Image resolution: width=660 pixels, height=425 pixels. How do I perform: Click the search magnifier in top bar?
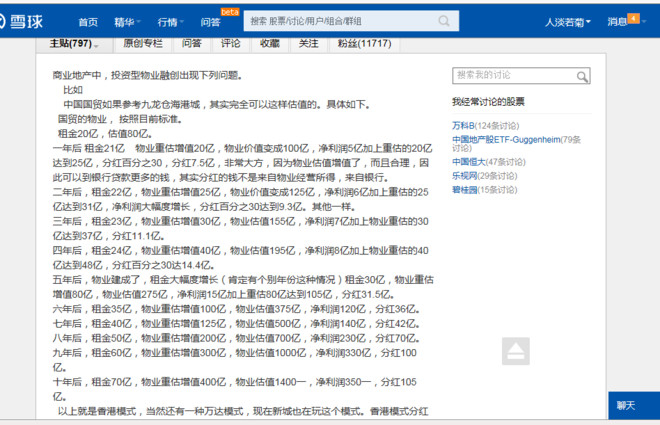tap(444, 21)
